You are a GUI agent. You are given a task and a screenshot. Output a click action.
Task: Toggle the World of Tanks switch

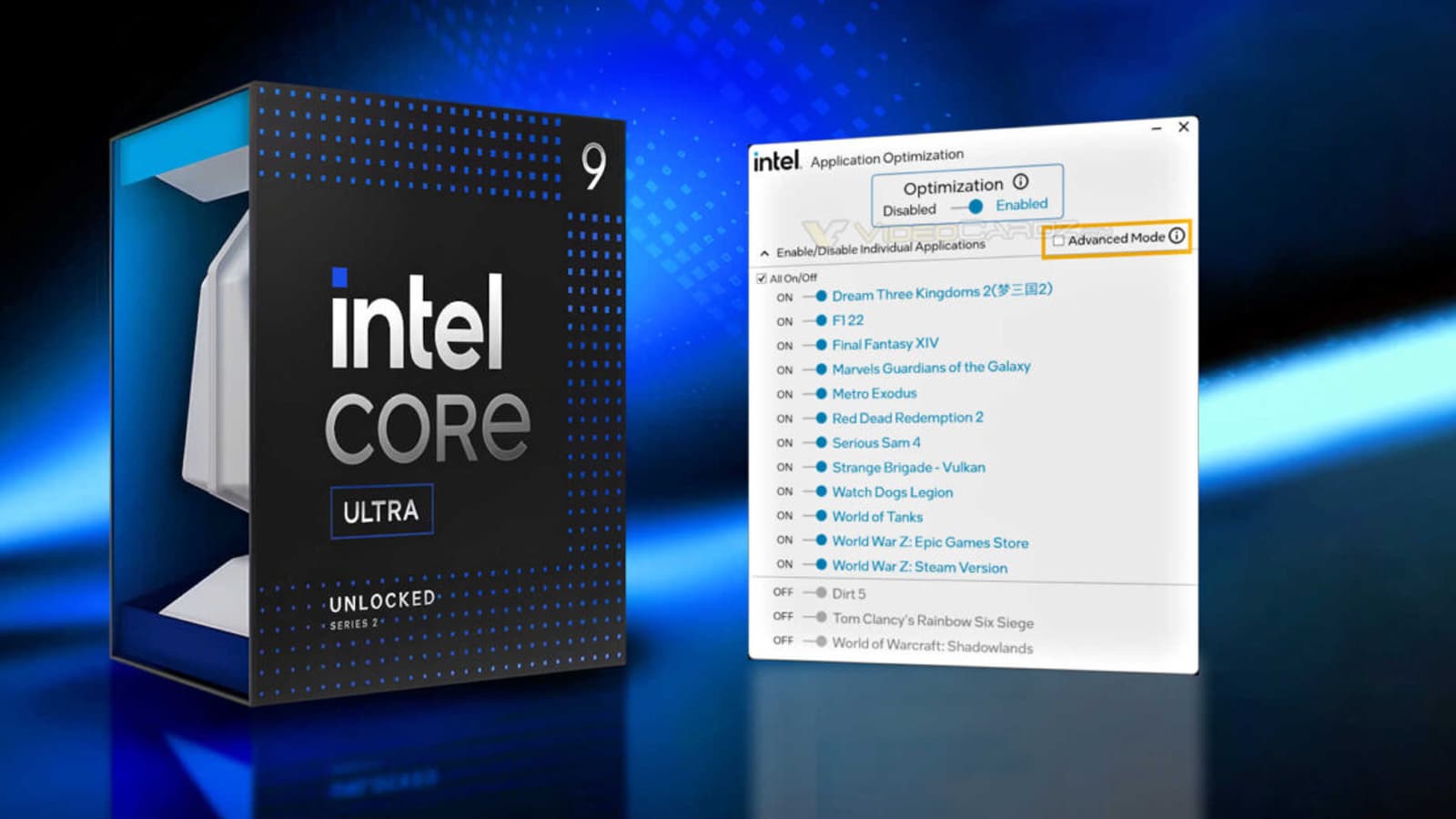814,516
